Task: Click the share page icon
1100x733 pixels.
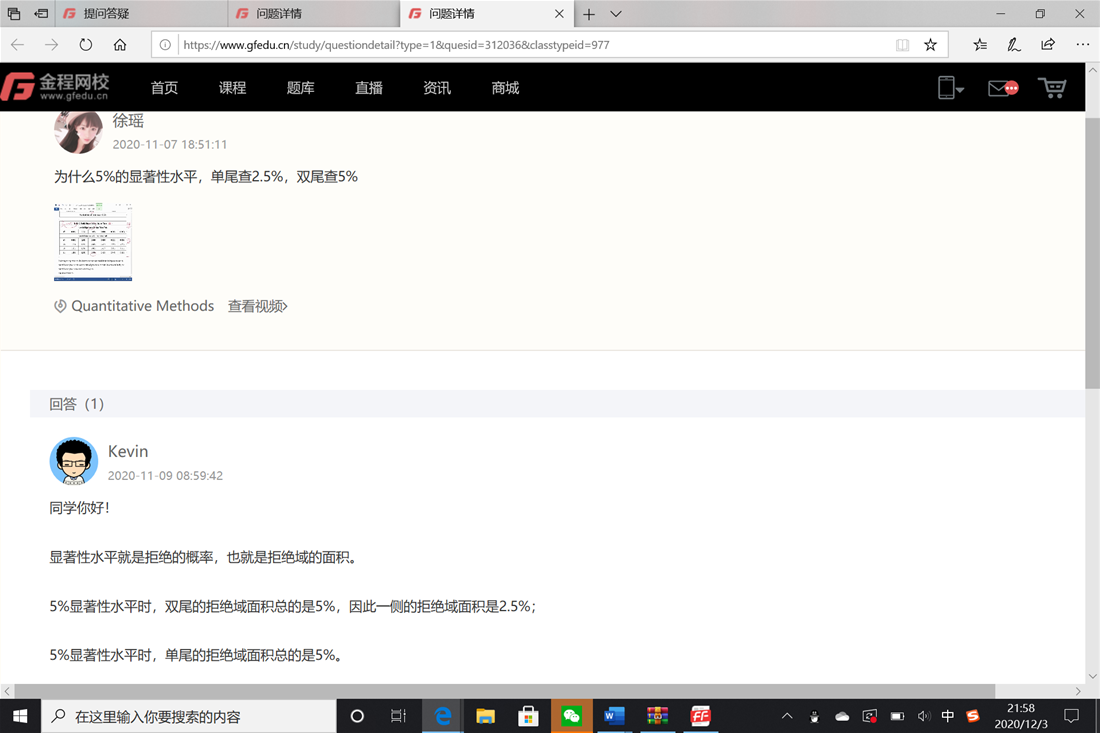Action: tap(1047, 45)
